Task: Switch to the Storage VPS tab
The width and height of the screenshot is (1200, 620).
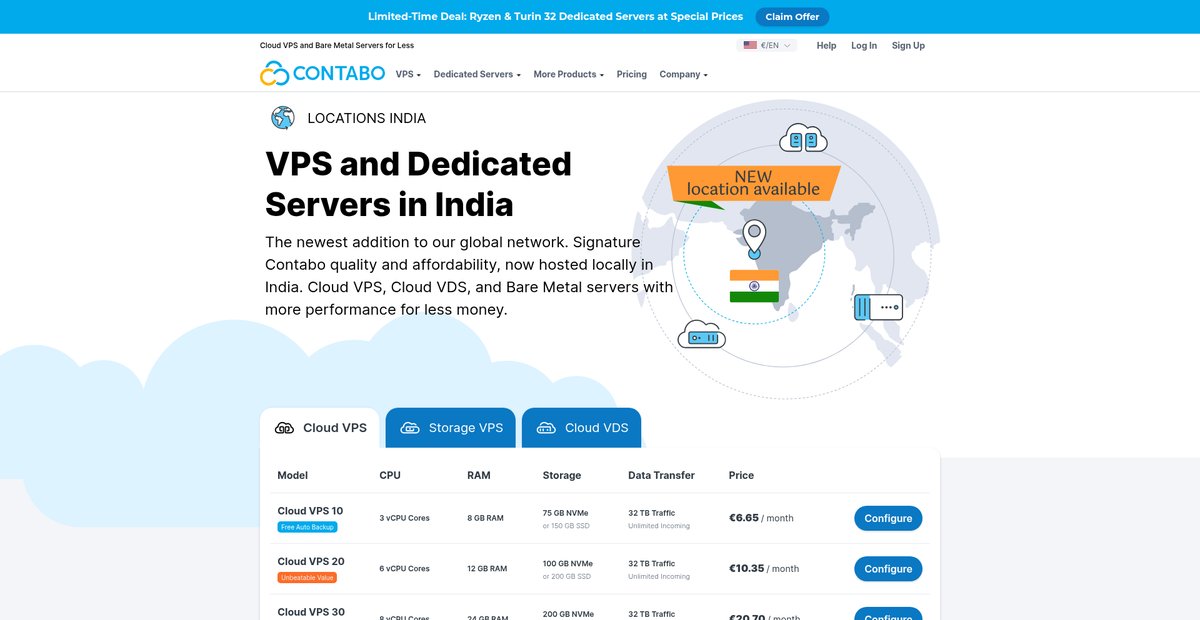Action: pos(451,428)
